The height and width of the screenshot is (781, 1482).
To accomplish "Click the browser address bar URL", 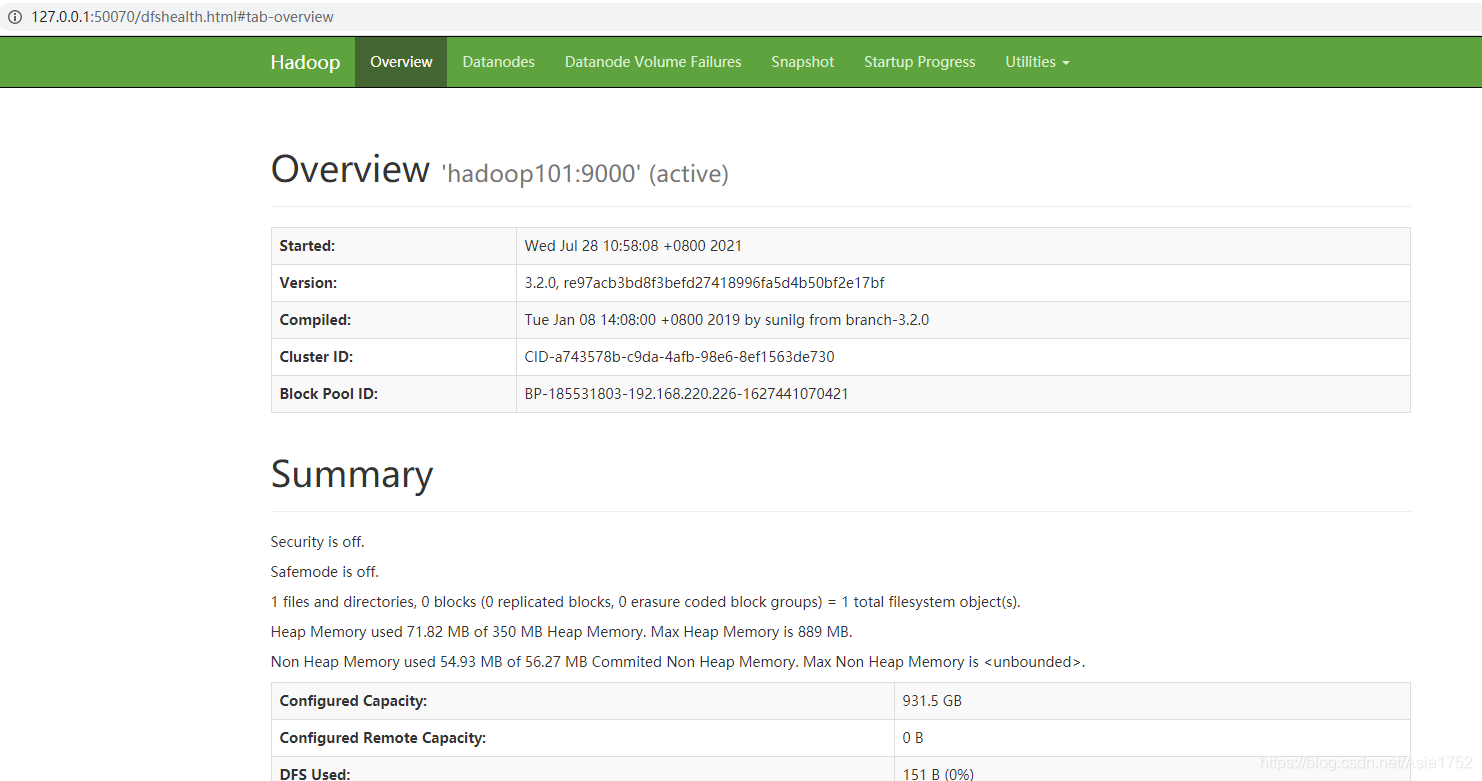I will point(182,17).
